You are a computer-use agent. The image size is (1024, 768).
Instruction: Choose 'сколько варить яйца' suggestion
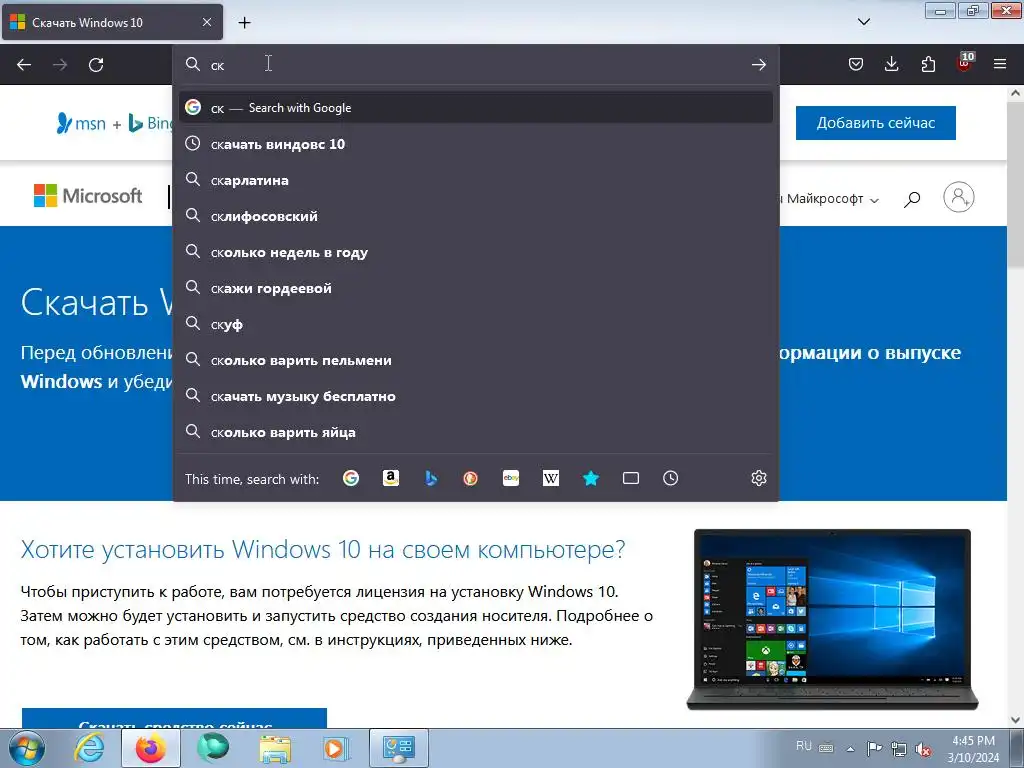coord(475,432)
